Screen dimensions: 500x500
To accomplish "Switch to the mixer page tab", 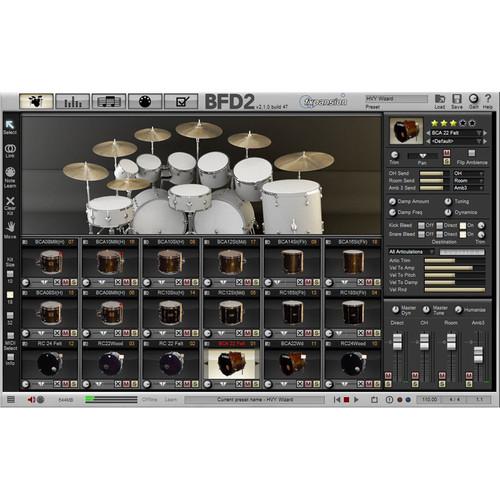I will pos(72,101).
